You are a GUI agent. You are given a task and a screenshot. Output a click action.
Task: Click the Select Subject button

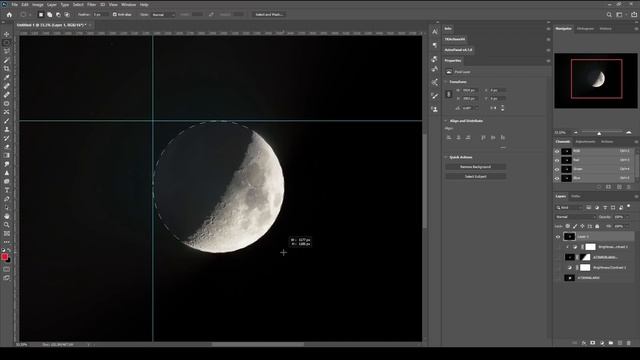pyautogui.click(x=476, y=176)
